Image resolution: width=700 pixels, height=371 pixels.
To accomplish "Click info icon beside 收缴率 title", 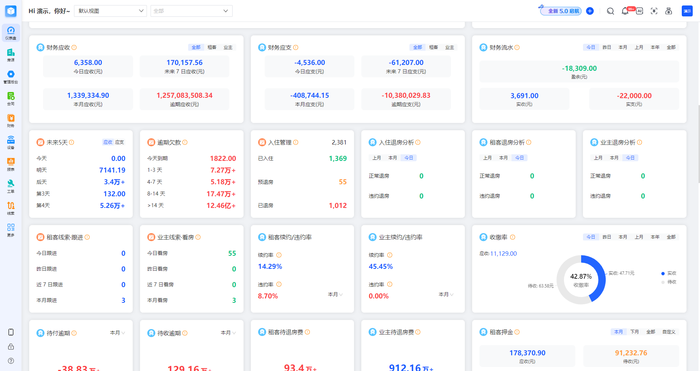I will pos(512,237).
